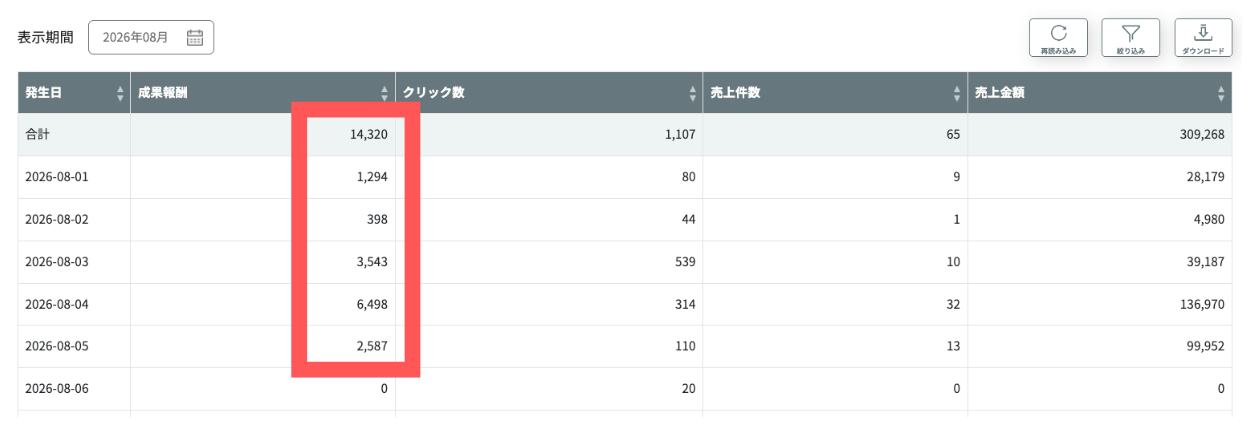Select the 2026年08月 period field
The image size is (1249, 427).
click(x=151, y=38)
